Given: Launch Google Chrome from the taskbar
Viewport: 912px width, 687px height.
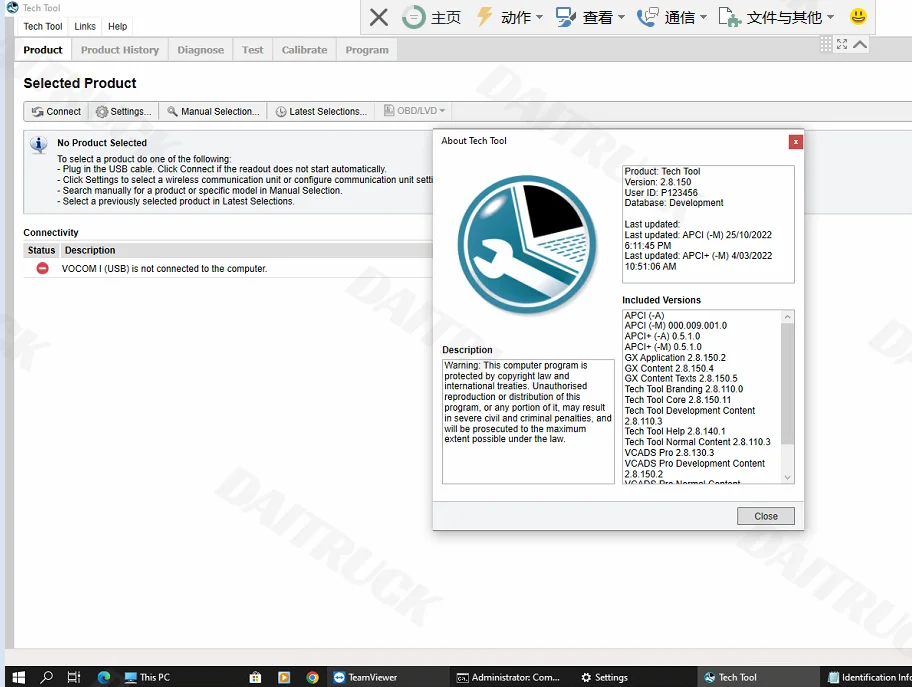Looking at the screenshot, I should (x=312, y=677).
